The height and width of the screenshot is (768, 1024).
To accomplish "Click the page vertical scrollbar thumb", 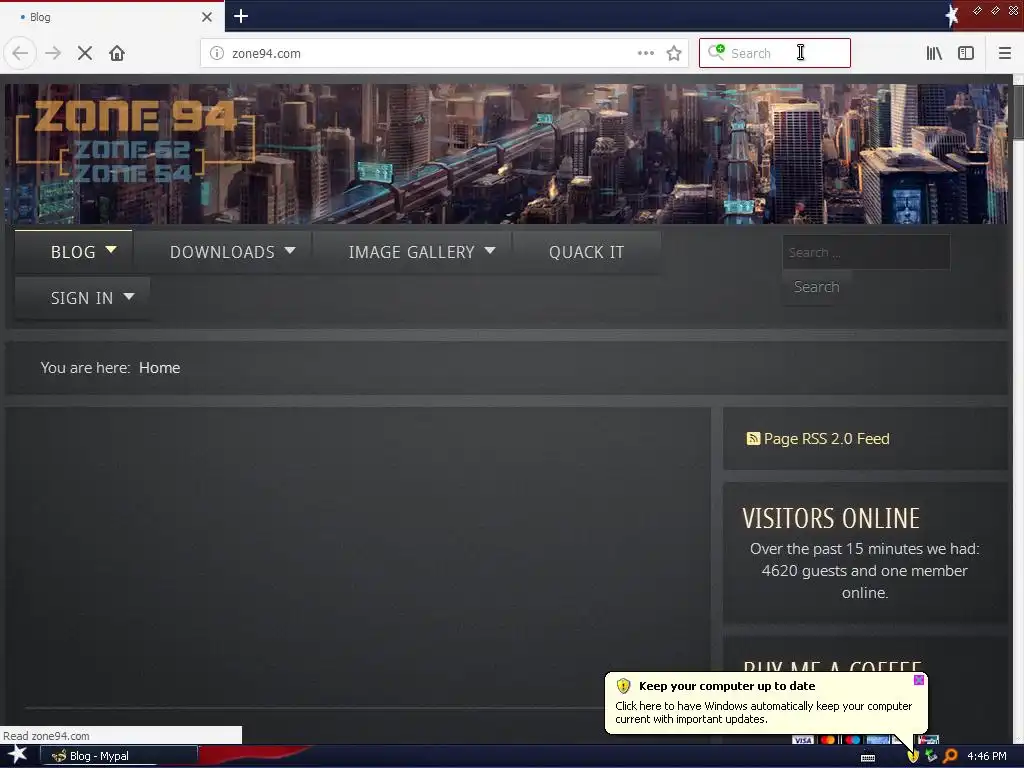I will [x=1018, y=111].
